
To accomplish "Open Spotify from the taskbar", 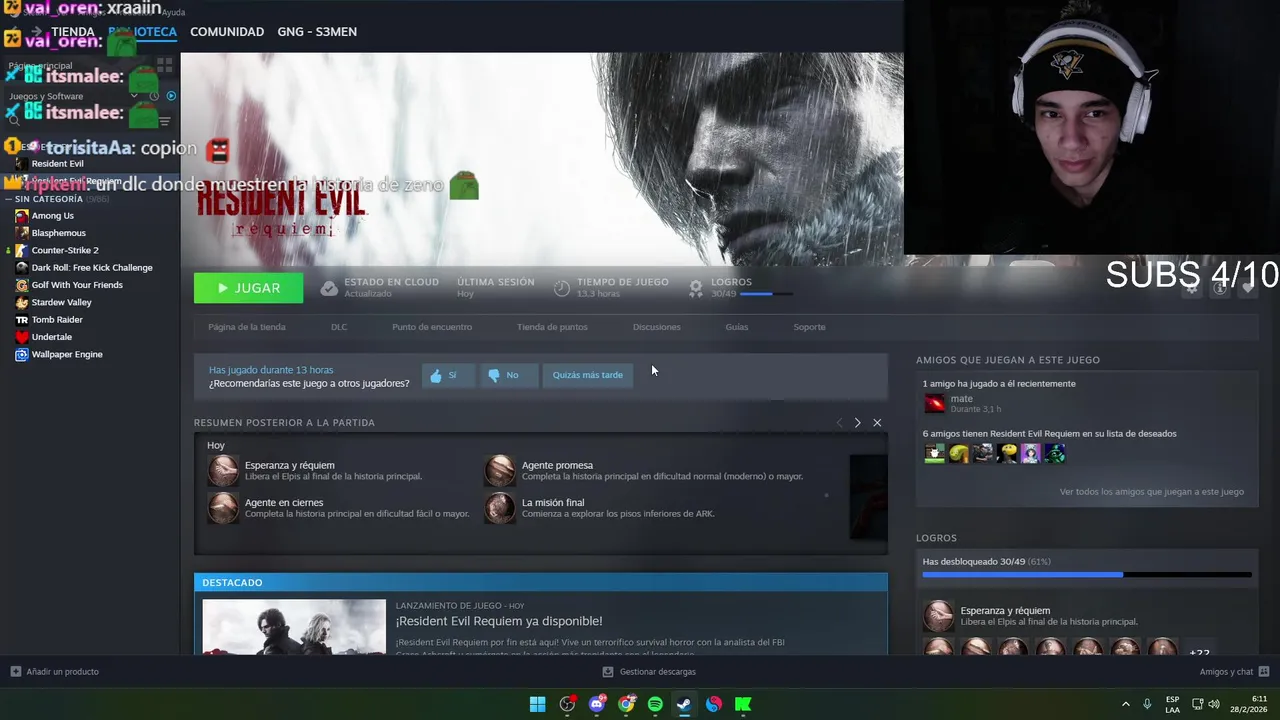I will (655, 704).
